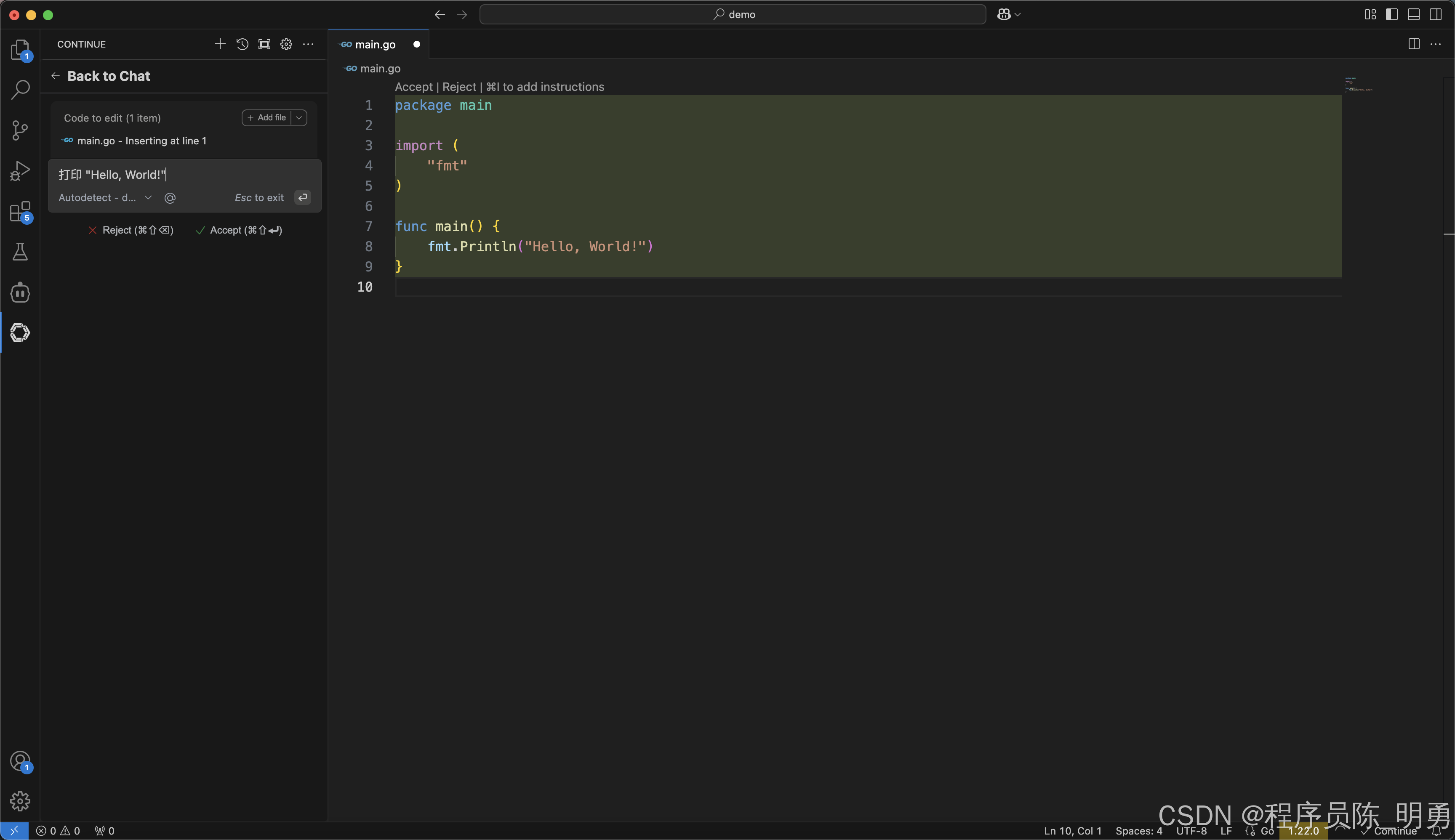Open the Run and Debug view
1455x840 pixels.
click(x=20, y=171)
